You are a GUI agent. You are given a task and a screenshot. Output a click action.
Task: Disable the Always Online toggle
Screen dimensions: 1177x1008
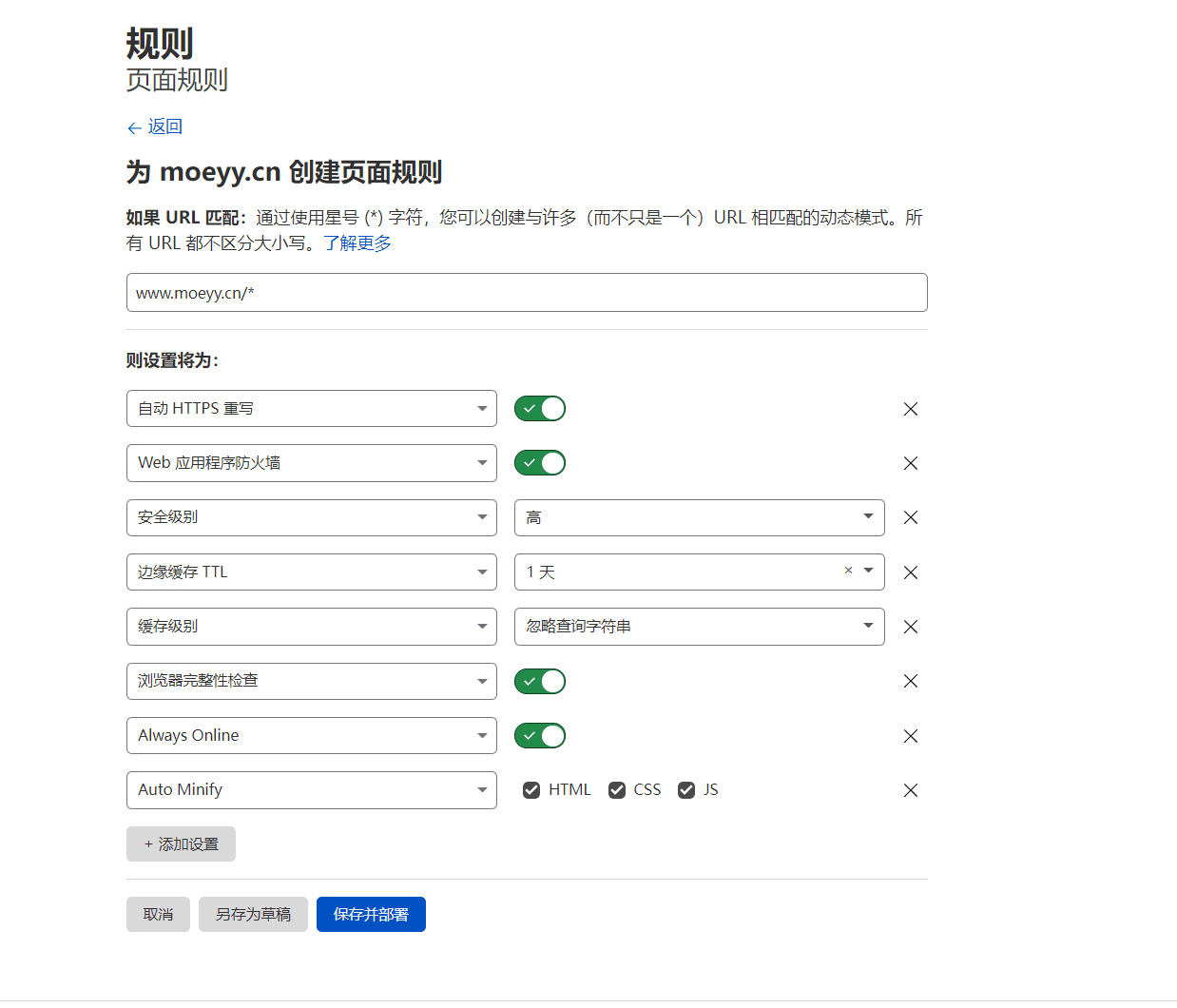coord(540,736)
